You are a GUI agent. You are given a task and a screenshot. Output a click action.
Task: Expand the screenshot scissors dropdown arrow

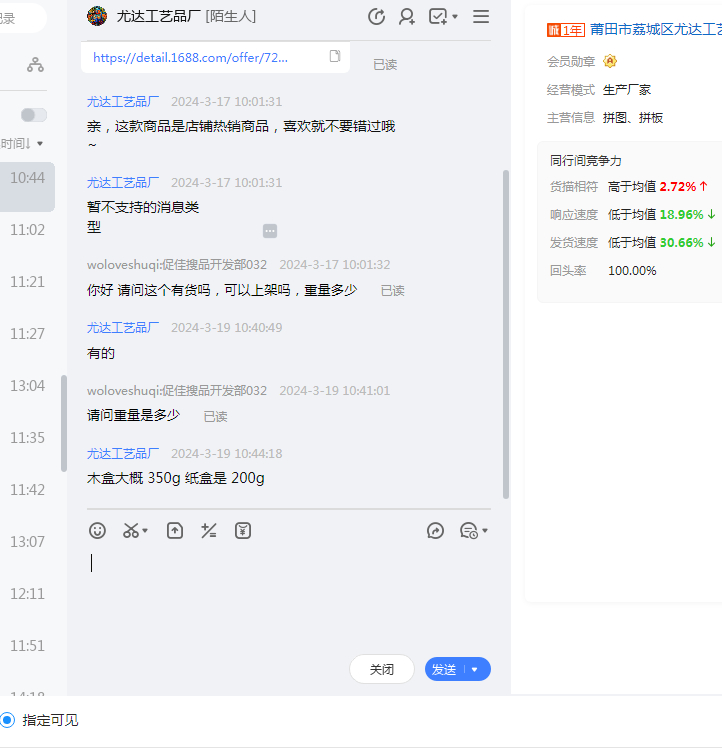146,531
